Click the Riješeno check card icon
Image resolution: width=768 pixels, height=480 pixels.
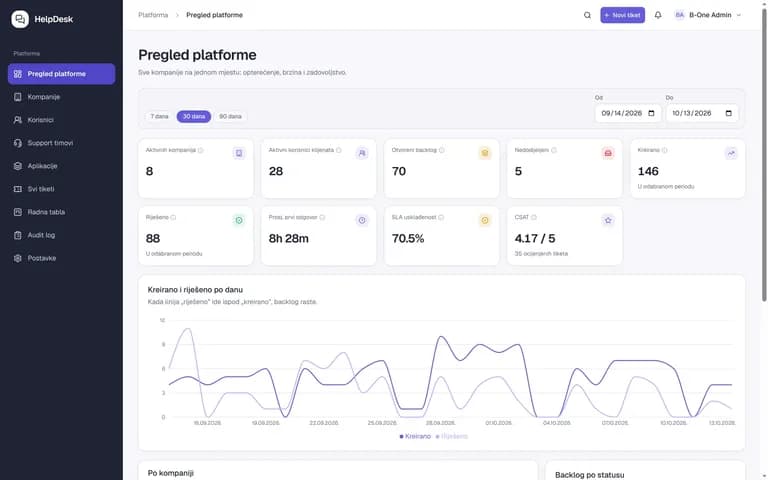coord(239,220)
